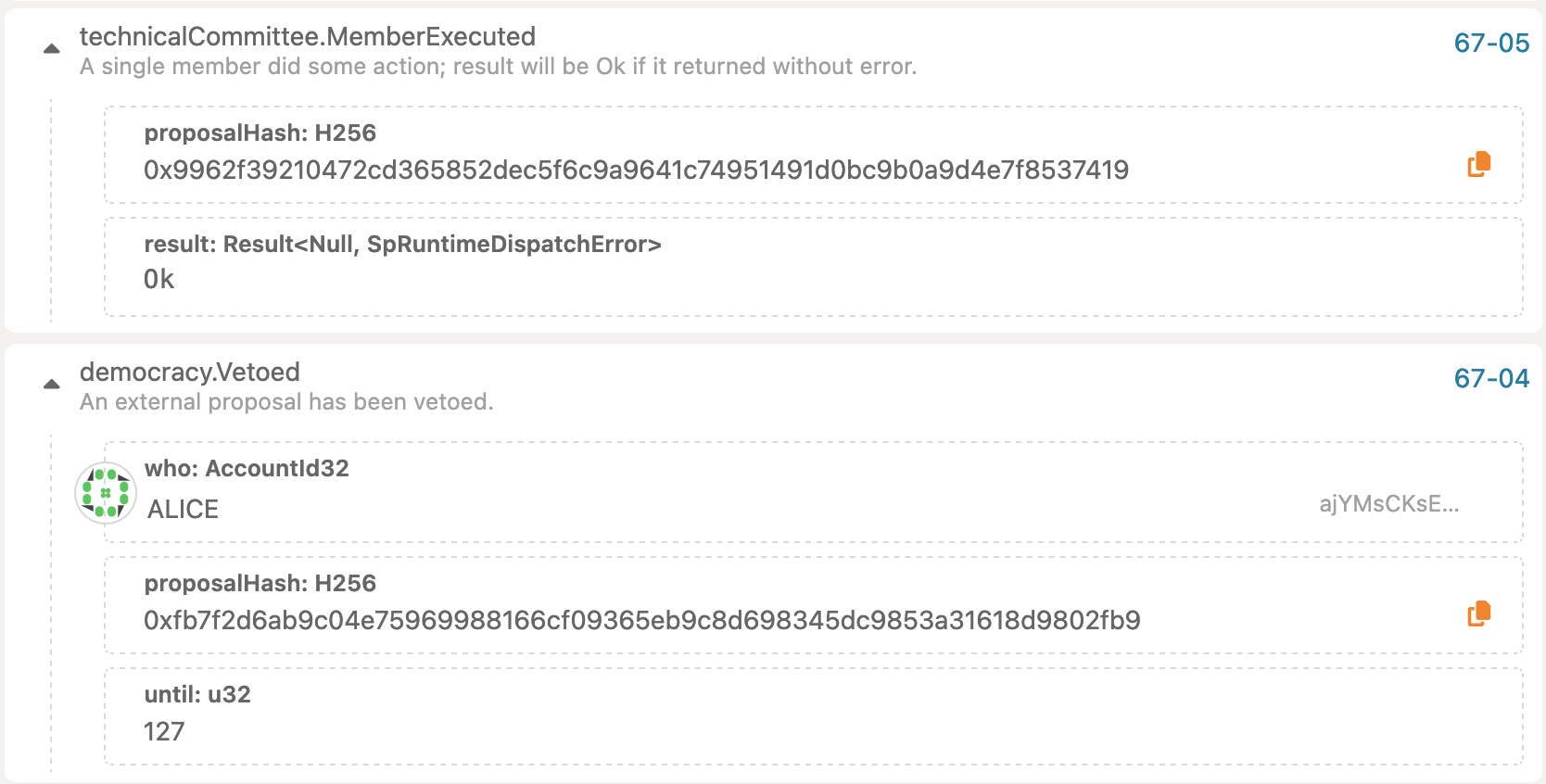Image resolution: width=1546 pixels, height=784 pixels.
Task: Copy the MemberExecuted proposalHash value
Action: coord(1478,165)
